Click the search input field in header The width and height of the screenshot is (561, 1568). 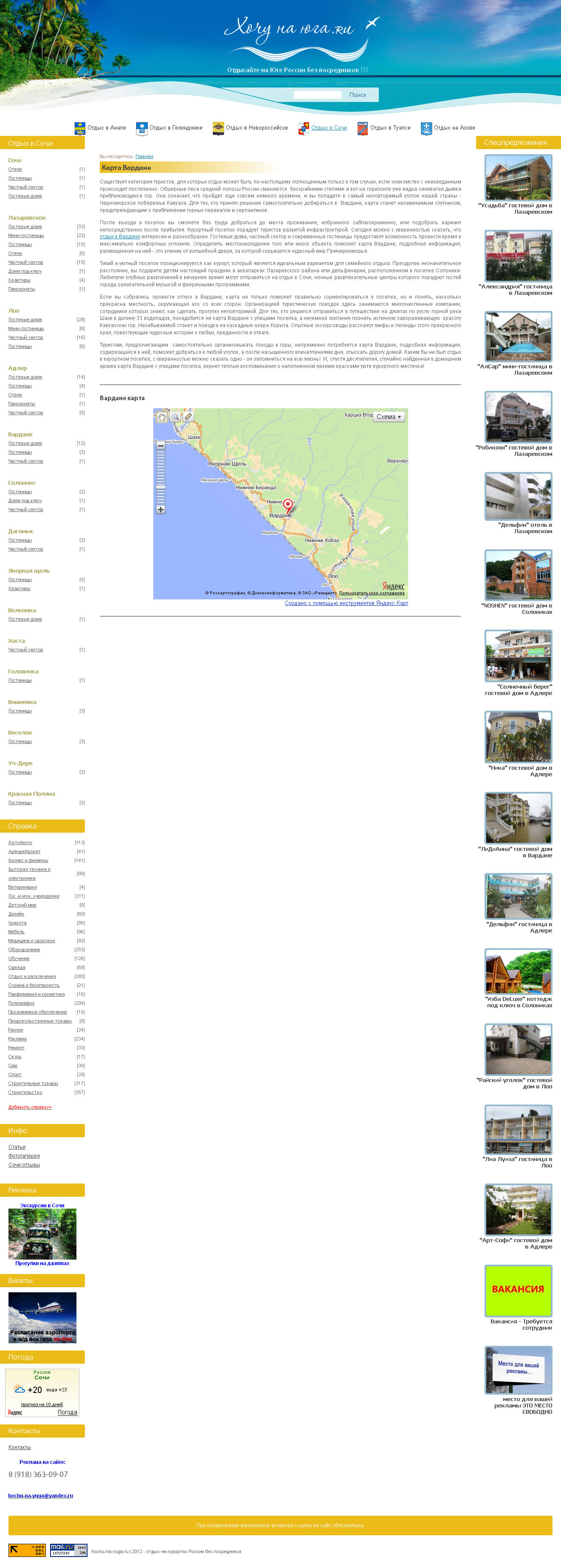(318, 95)
